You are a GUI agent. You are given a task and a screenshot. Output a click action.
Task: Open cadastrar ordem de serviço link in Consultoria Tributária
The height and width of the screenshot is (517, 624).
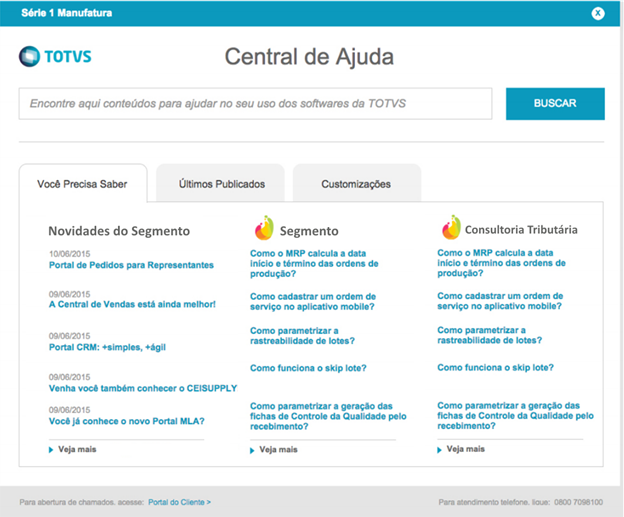tap(500, 301)
